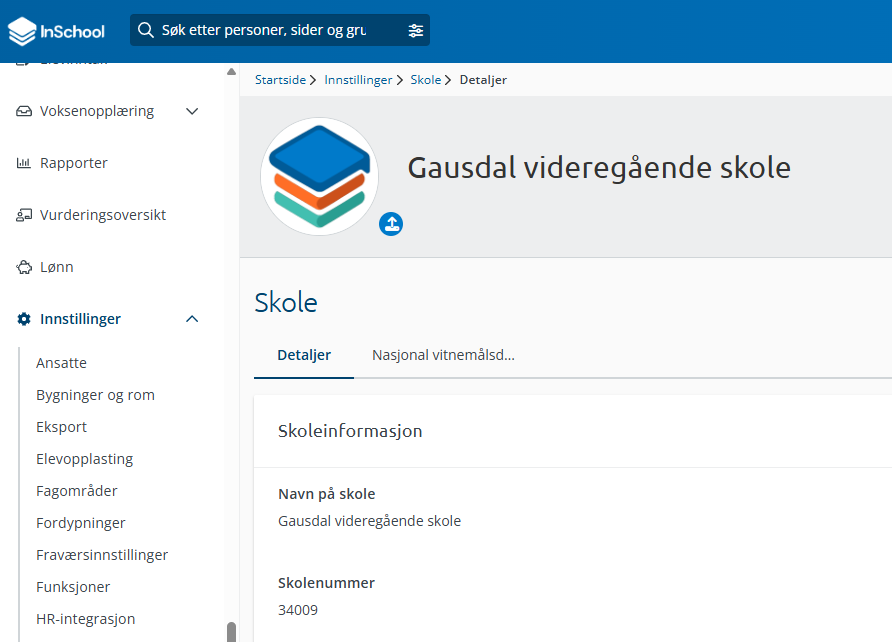Click the sidebar scrollbar thumb

(232, 631)
